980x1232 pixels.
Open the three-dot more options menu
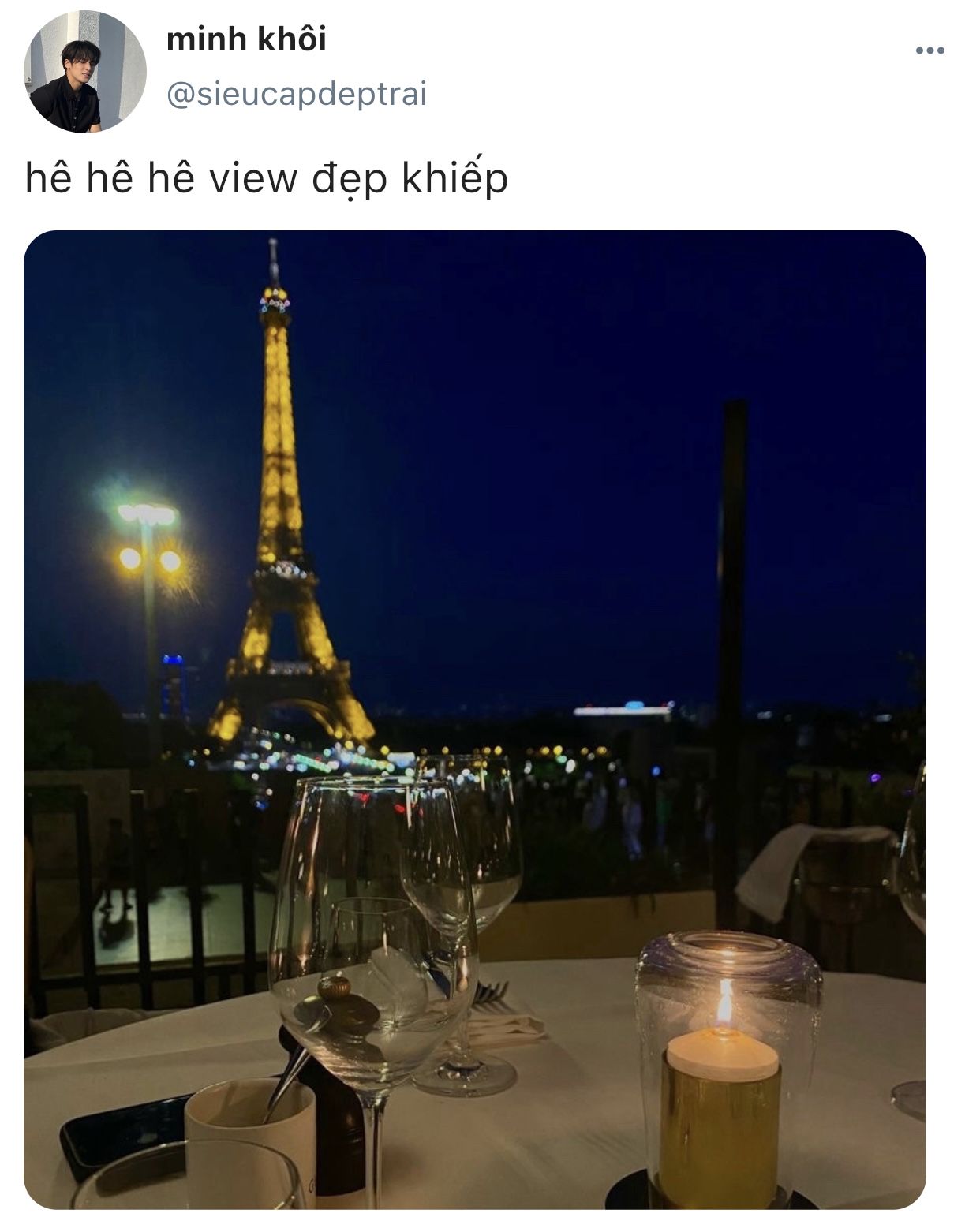point(930,51)
